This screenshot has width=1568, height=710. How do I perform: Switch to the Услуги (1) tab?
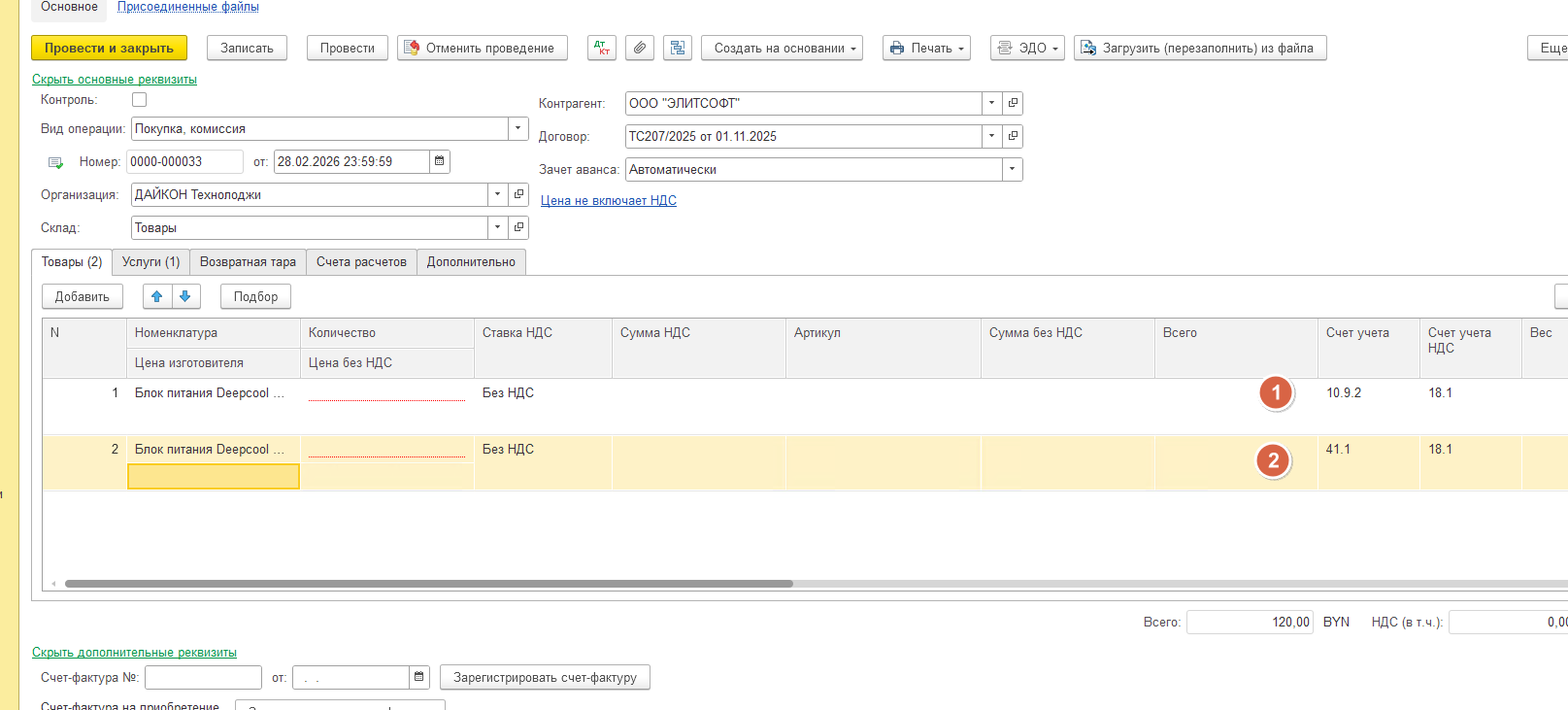pyautogui.click(x=150, y=262)
